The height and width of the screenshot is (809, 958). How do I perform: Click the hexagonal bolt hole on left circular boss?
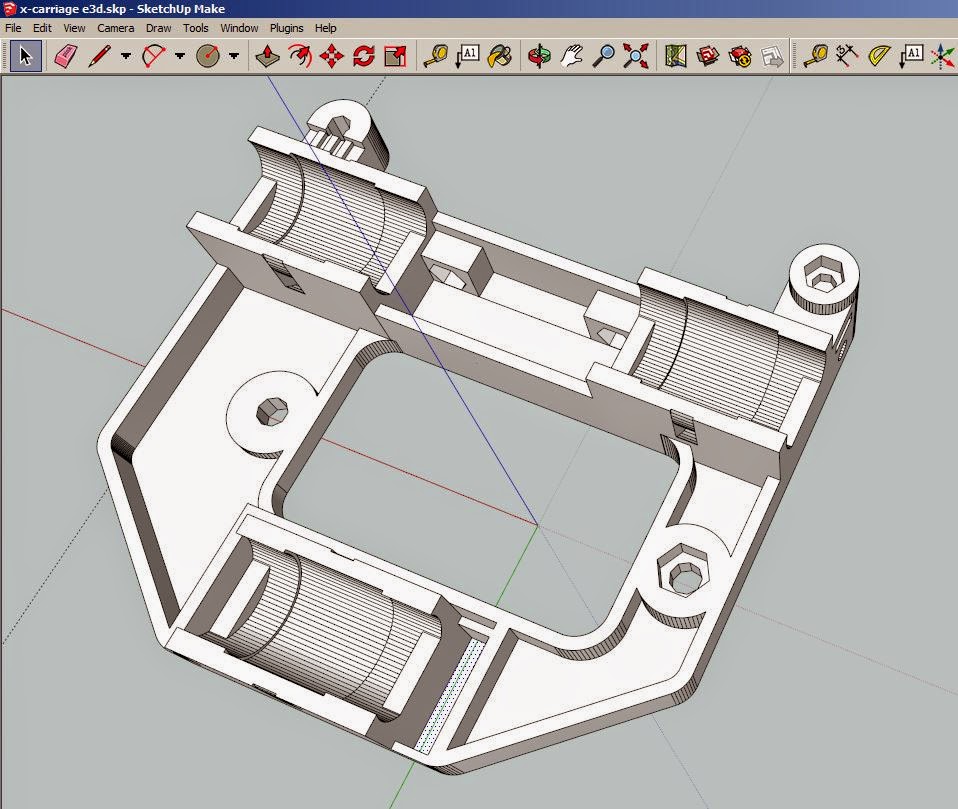click(272, 412)
